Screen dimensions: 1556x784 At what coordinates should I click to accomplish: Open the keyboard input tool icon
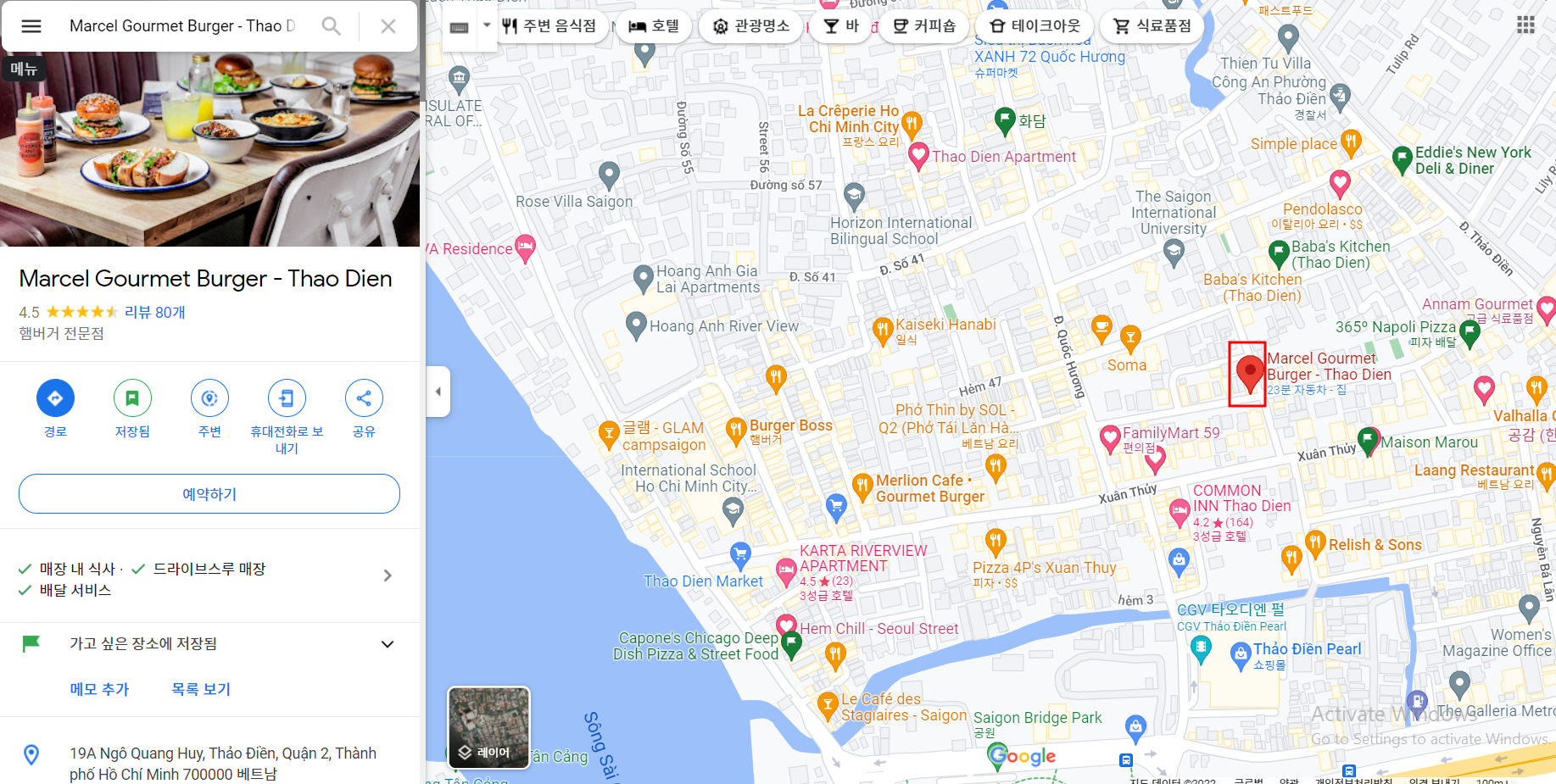pos(459,27)
